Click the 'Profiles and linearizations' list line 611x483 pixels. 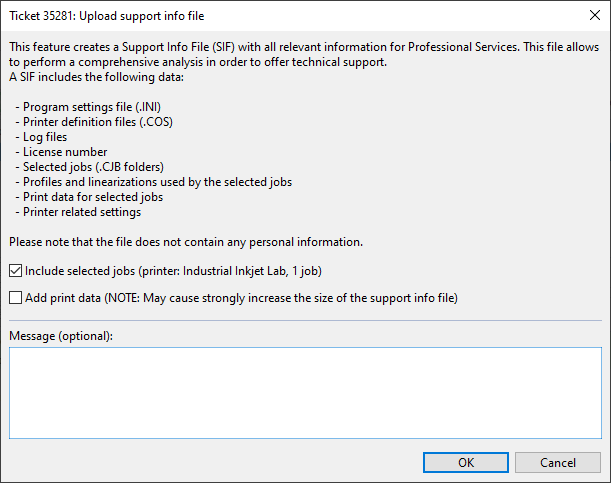pyautogui.click(x=155, y=182)
